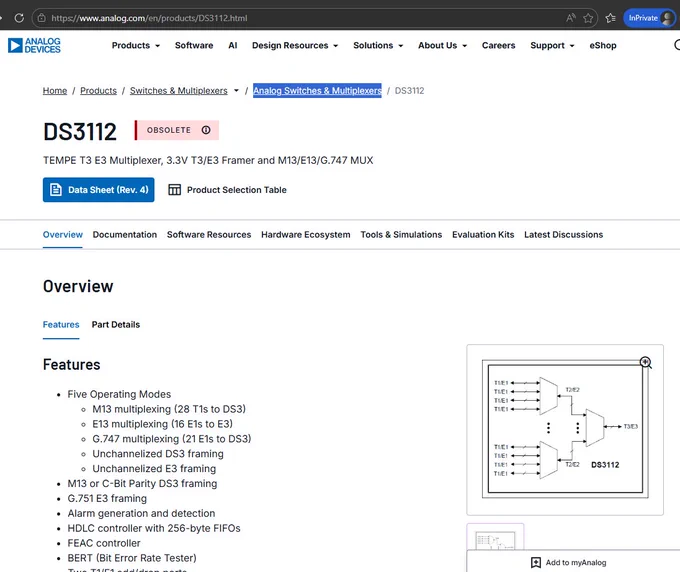Click 'BERT (Bit Error Rate Tester)' text
680x572 pixels.
[132, 558]
